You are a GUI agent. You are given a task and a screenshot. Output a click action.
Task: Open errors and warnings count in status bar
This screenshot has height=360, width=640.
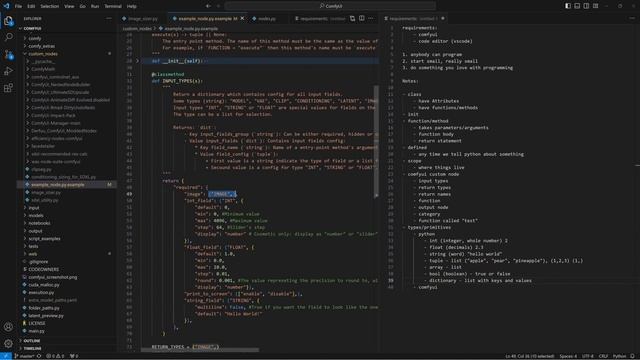coord(56,356)
